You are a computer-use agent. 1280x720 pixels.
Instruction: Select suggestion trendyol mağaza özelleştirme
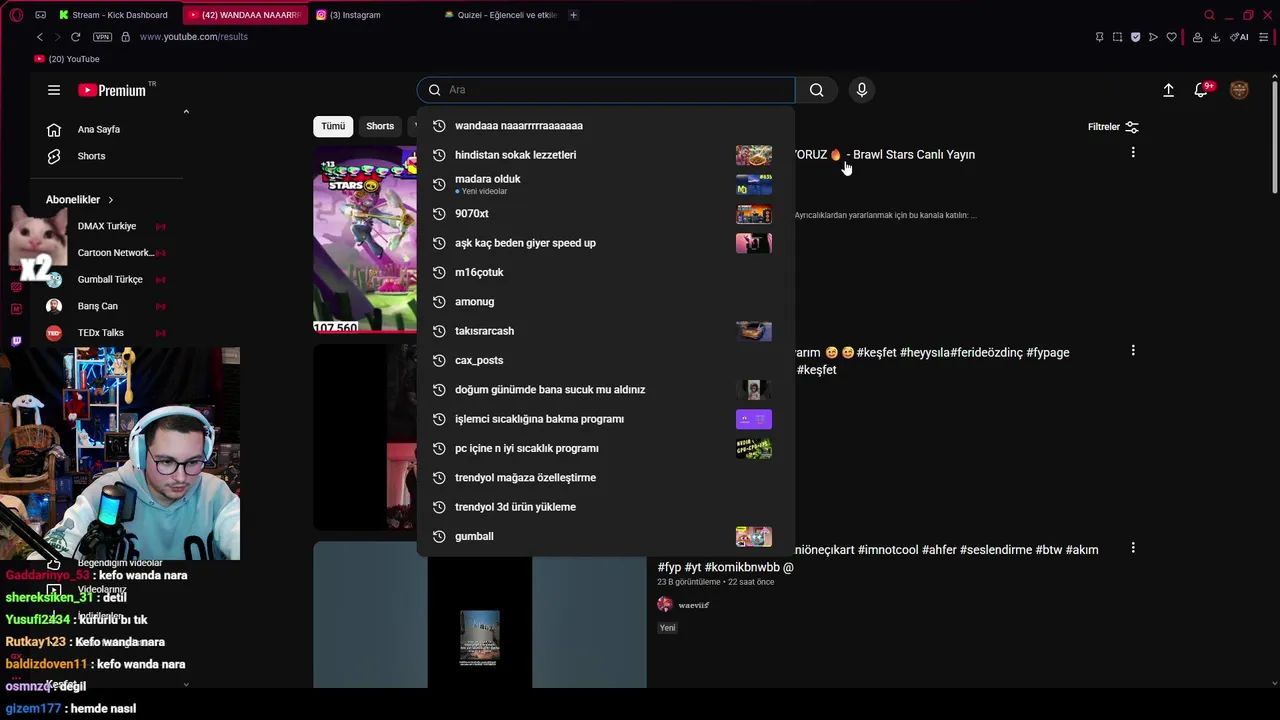click(606, 478)
